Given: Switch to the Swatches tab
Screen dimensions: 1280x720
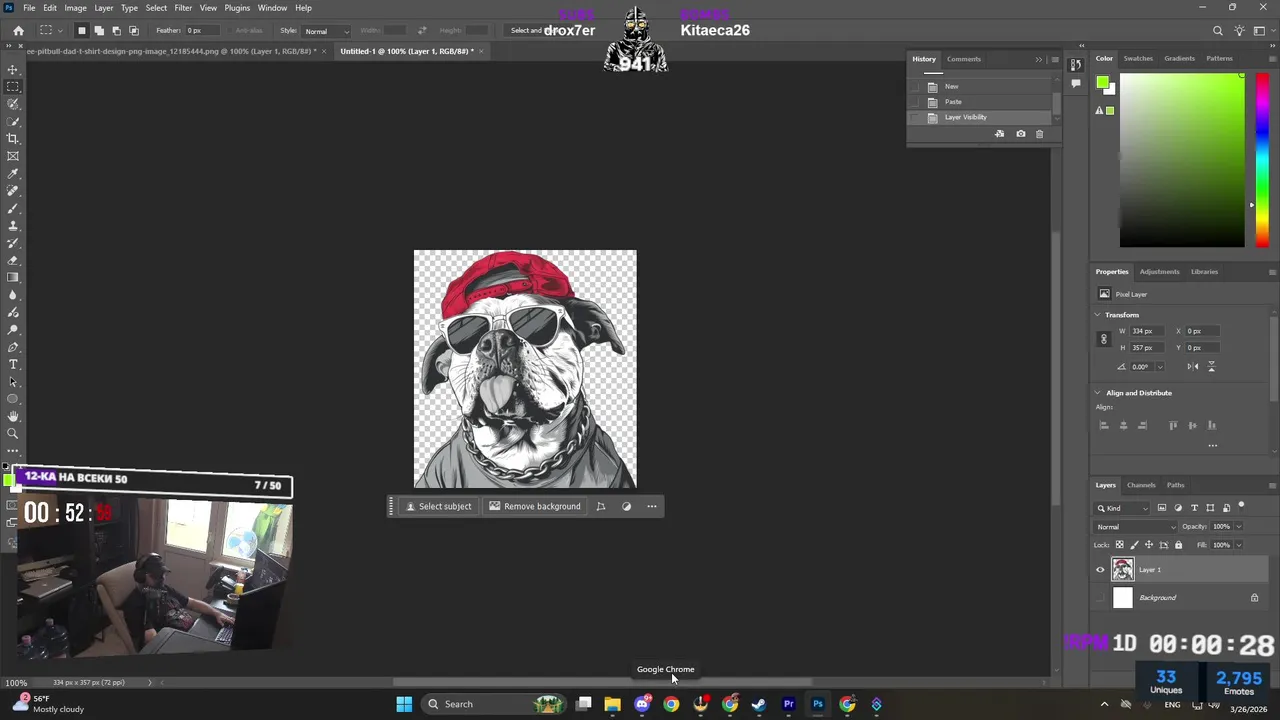Looking at the screenshot, I should point(1138,59).
